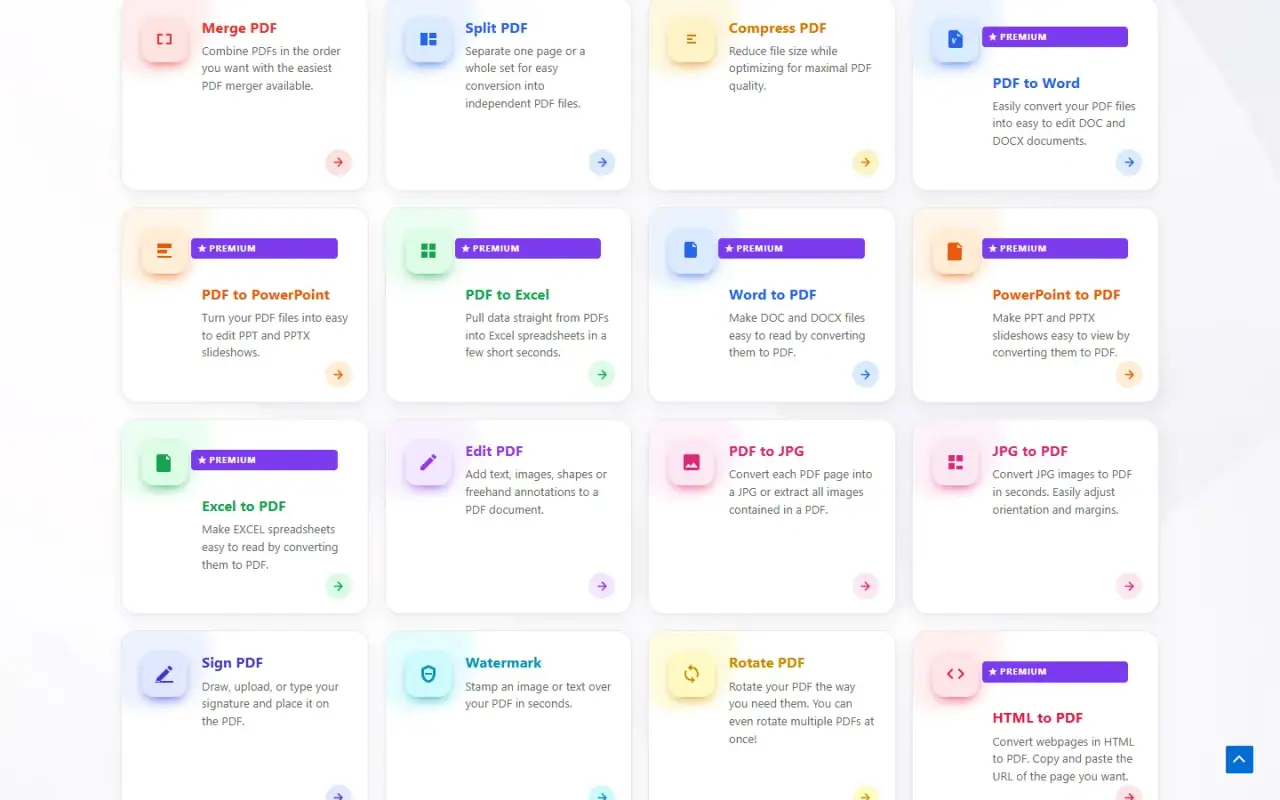Open the PowerPoint to PDF title link
This screenshot has width=1280, height=800.
click(1056, 295)
